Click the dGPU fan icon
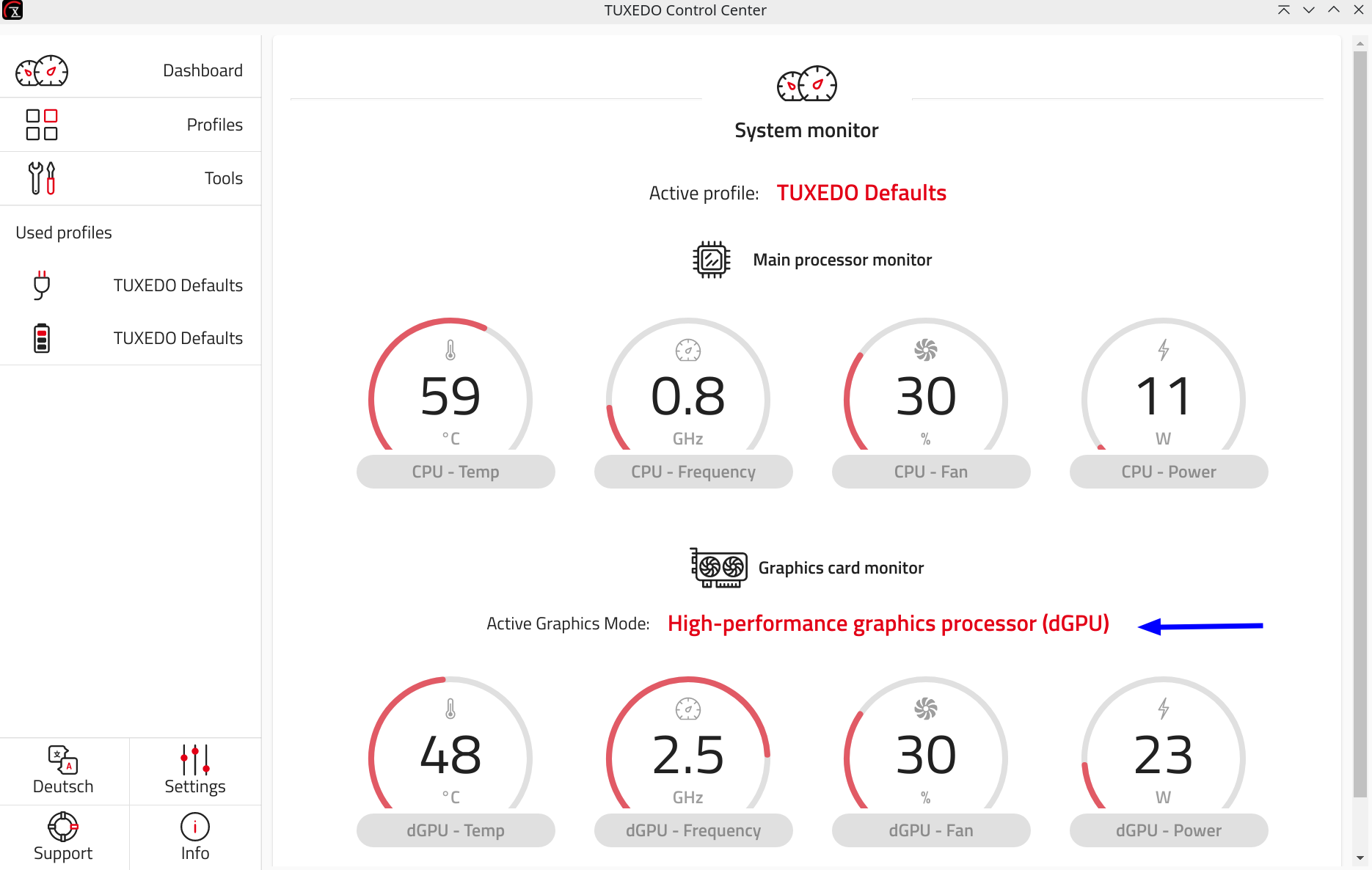The height and width of the screenshot is (870, 1372). click(x=926, y=709)
